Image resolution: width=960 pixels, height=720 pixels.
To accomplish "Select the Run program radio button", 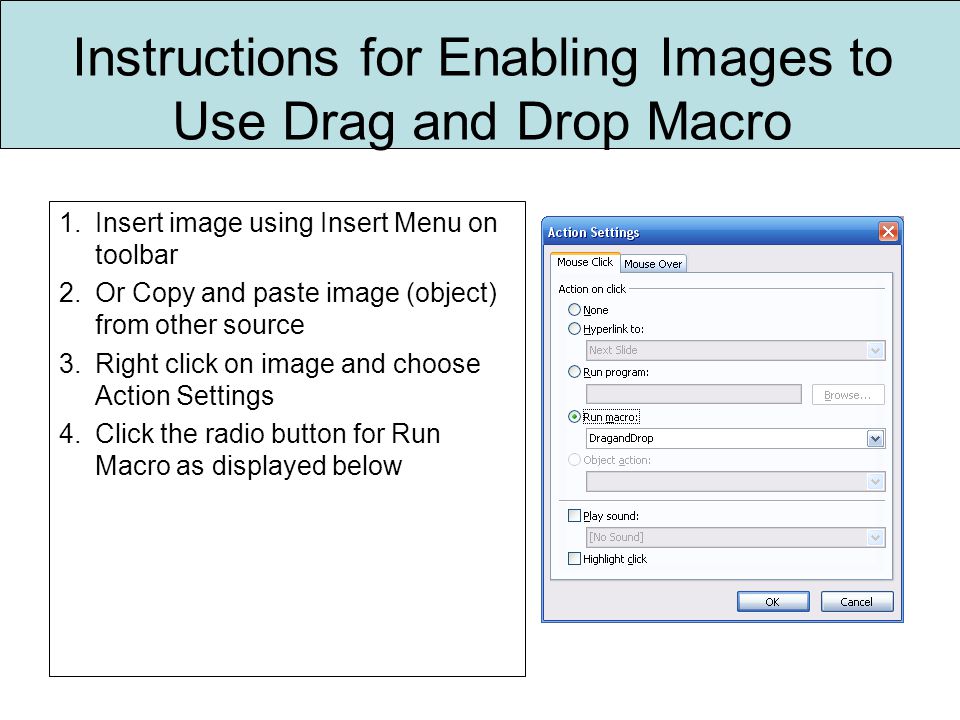I will (574, 372).
